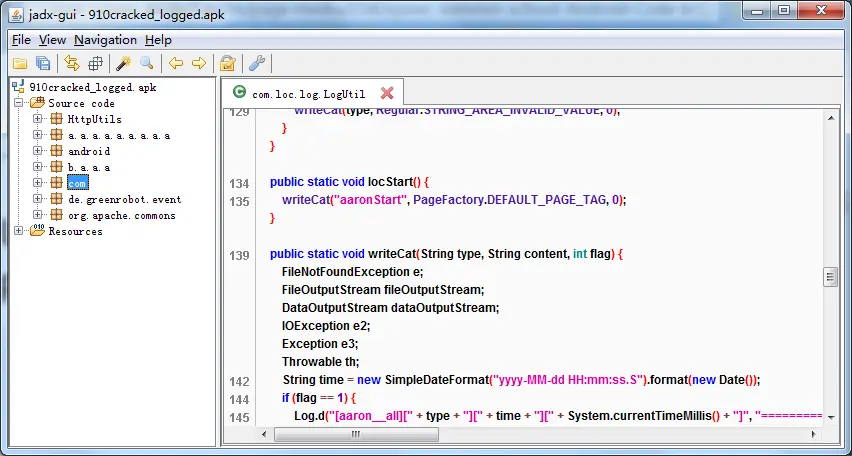Image resolution: width=852 pixels, height=456 pixels.
Task: Expand the b.a.a.a package
Action: tap(37, 166)
